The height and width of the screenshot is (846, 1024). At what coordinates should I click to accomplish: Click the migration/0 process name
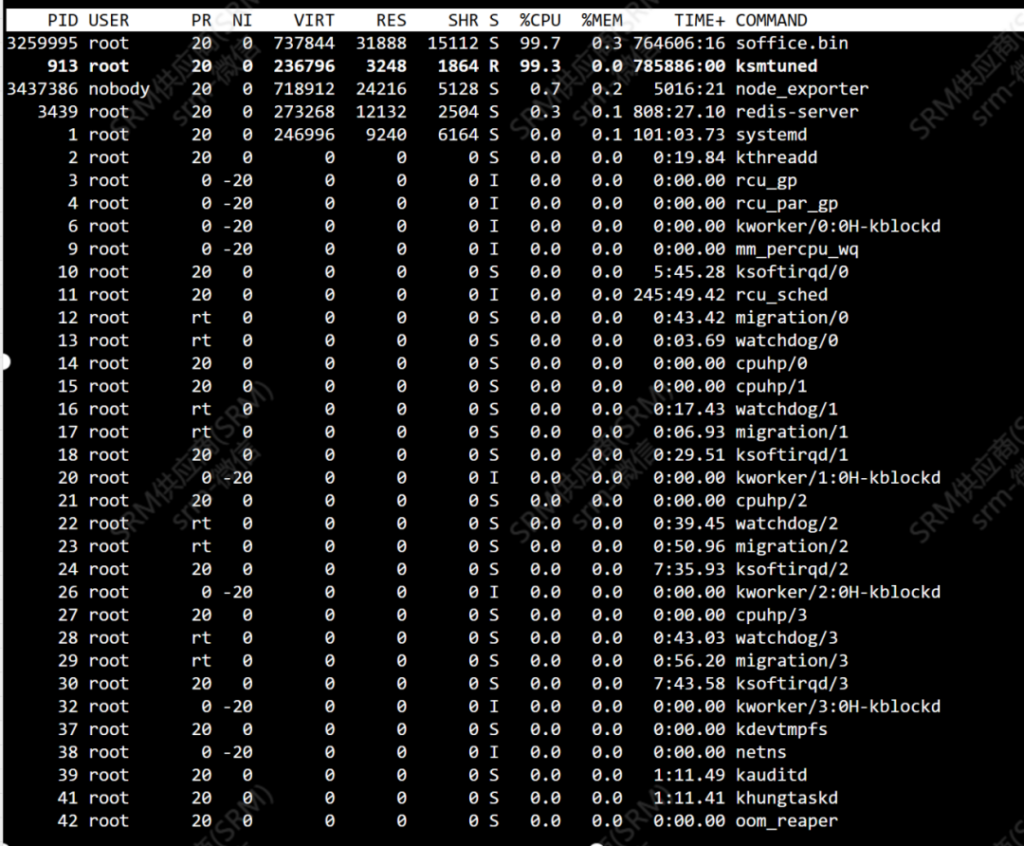pyautogui.click(x=792, y=317)
